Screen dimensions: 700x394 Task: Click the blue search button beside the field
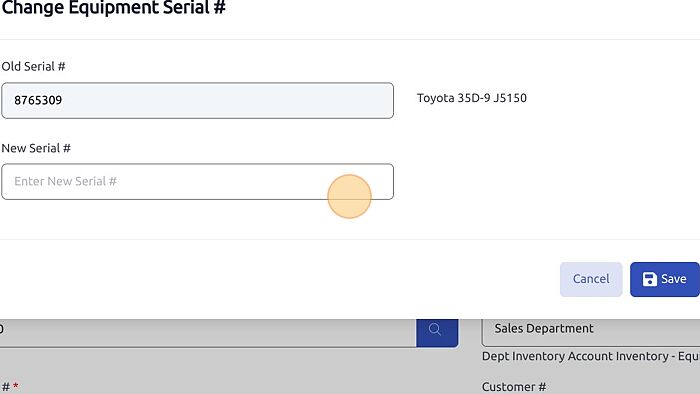pyautogui.click(x=437, y=333)
